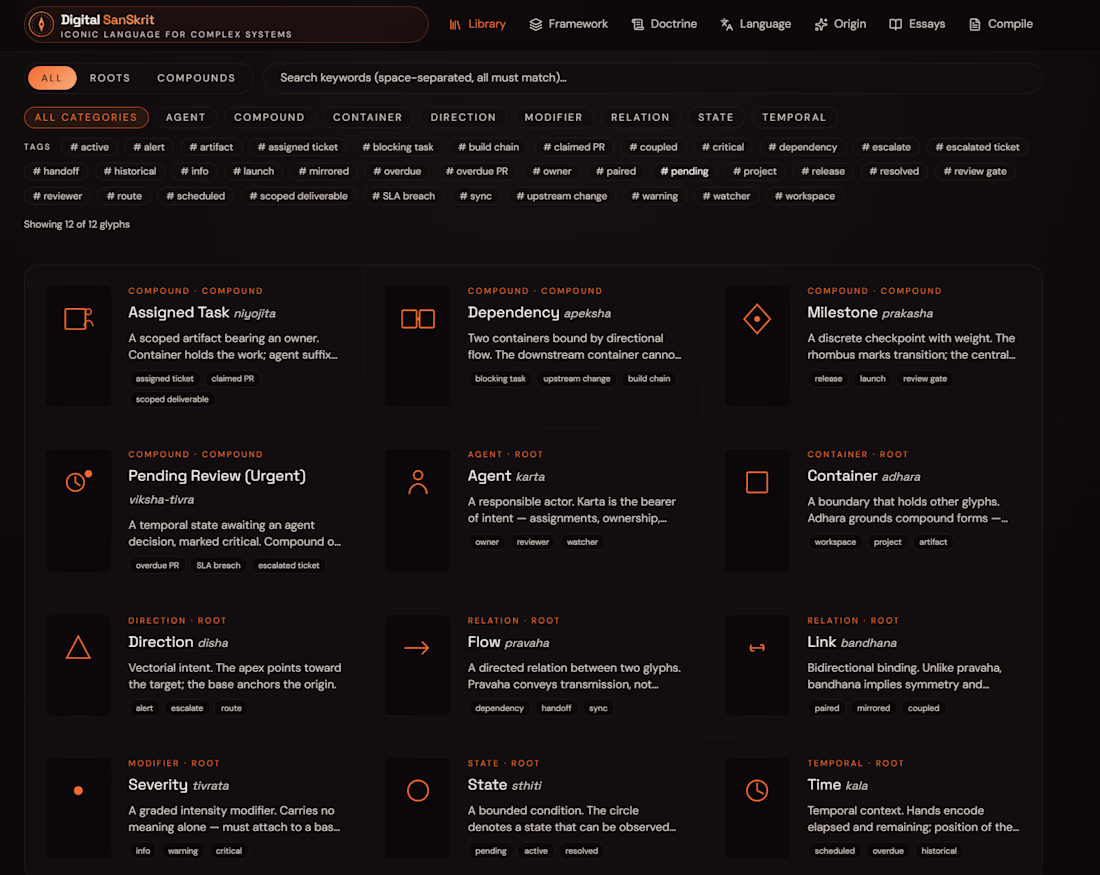
Task: Open the Agent person glyph icon
Action: pyautogui.click(x=417, y=482)
